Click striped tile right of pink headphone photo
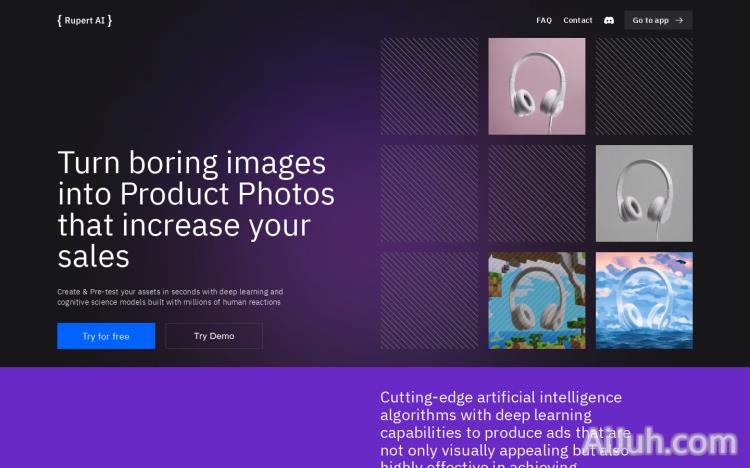750x468 pixels. [x=644, y=87]
